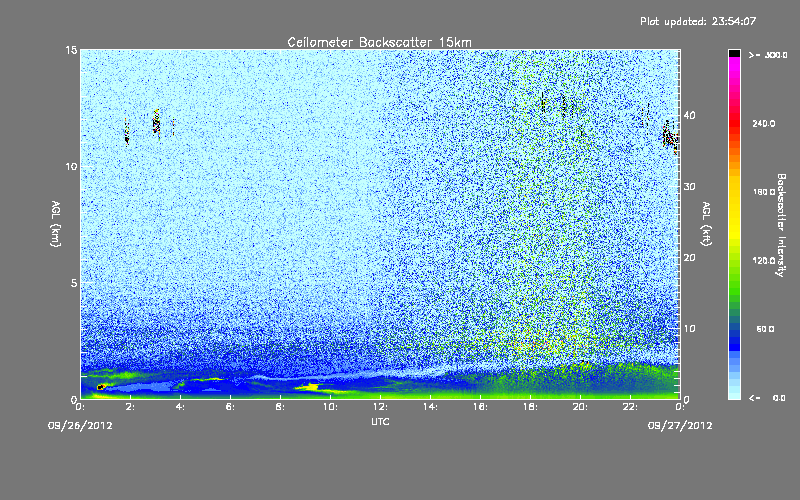Click the end date label 09/27/2012

(680, 426)
